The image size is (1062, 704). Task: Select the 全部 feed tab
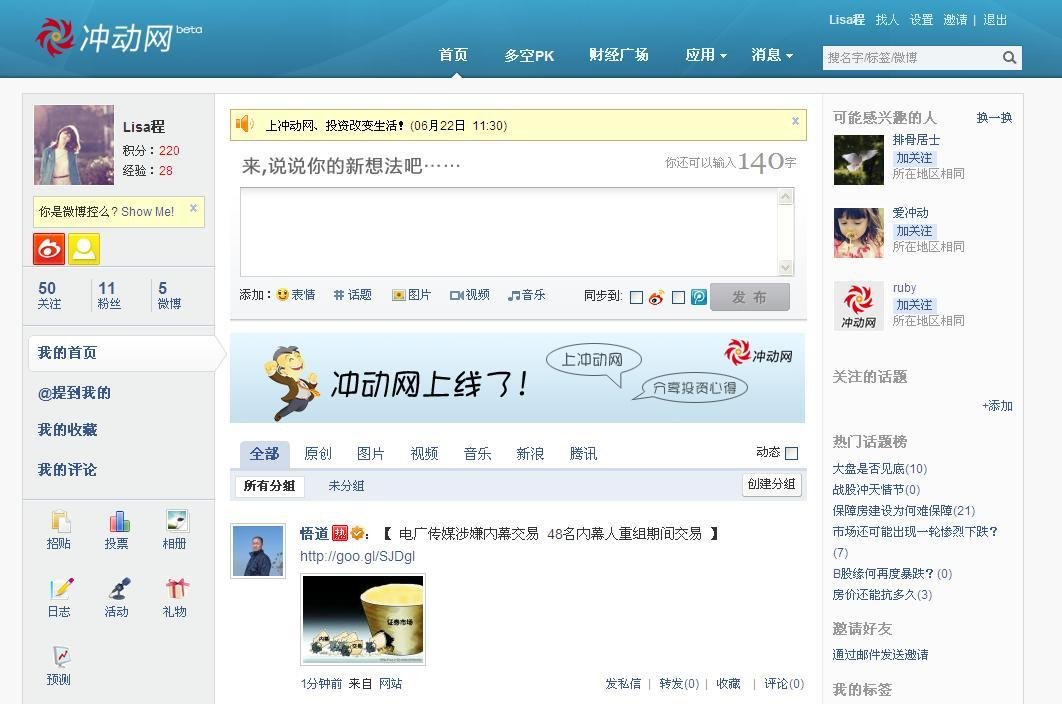click(x=264, y=454)
